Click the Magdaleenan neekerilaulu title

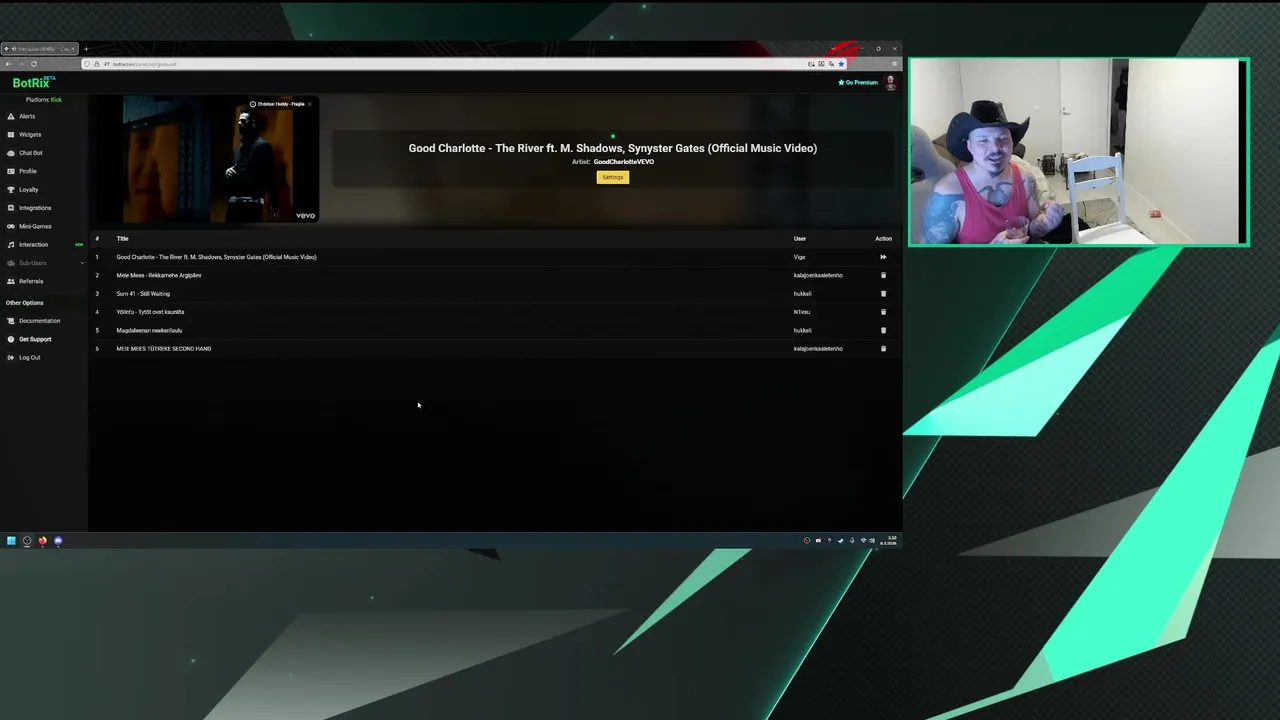click(149, 330)
